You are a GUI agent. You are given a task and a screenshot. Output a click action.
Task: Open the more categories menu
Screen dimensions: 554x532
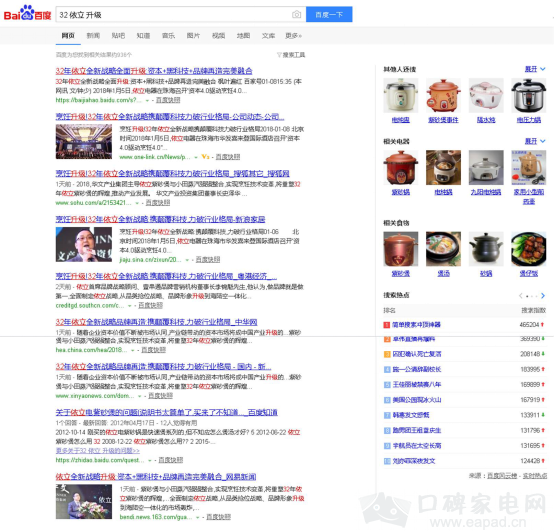[293, 36]
